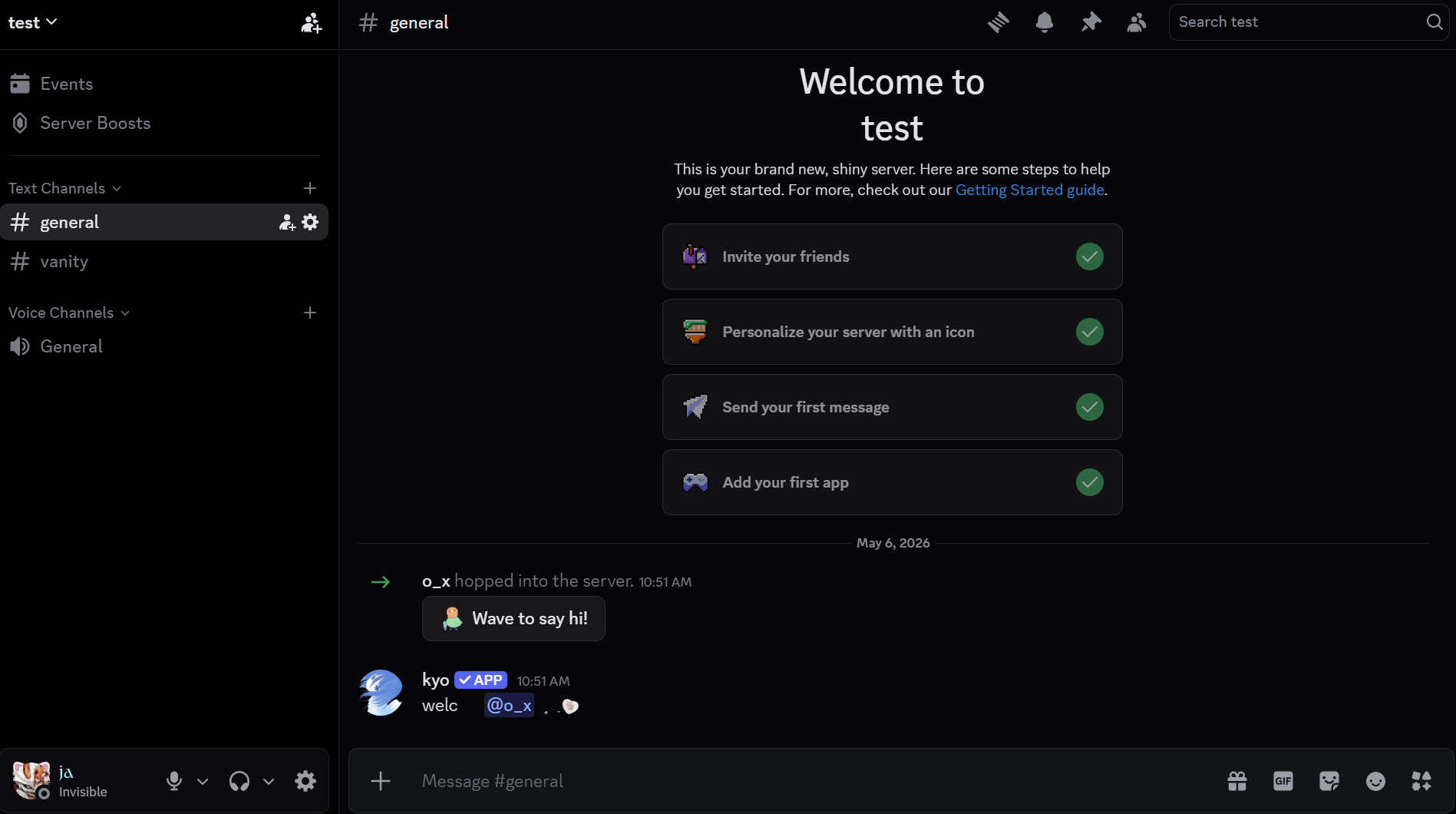Open microphone input options chevron
The width and height of the screenshot is (1456, 814).
pyautogui.click(x=203, y=781)
